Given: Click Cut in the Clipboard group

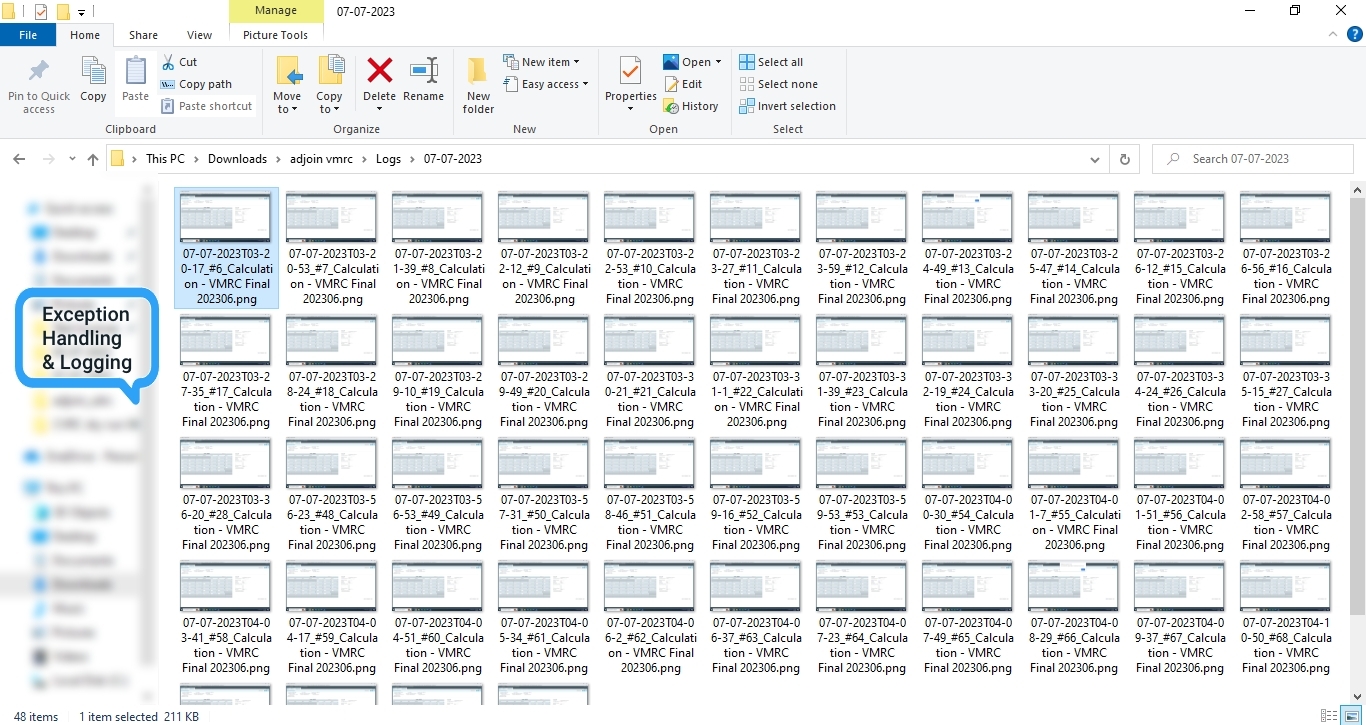Looking at the screenshot, I should (179, 62).
